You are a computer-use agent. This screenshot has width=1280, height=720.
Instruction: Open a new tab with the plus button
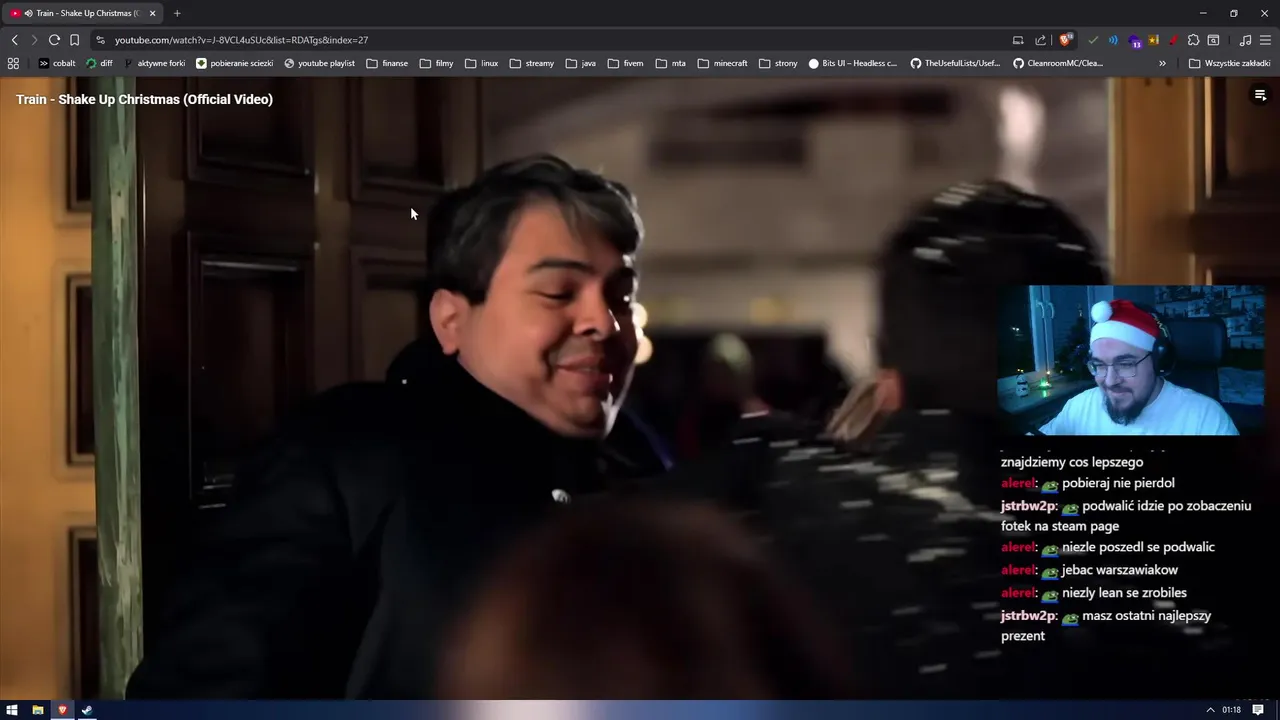pos(177,13)
